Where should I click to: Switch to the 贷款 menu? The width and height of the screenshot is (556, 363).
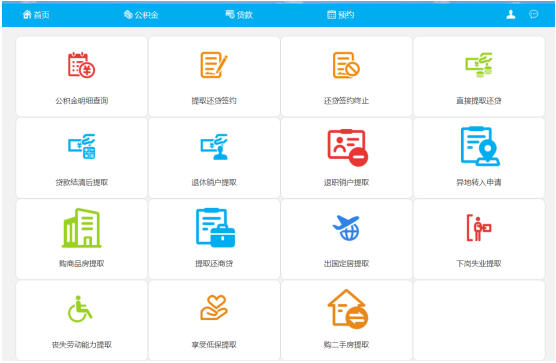[x=239, y=15]
